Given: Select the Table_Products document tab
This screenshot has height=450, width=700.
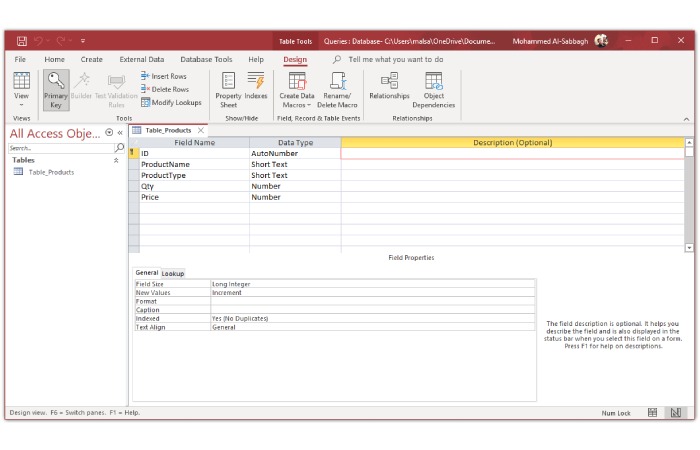Looking at the screenshot, I should tap(168, 130).
